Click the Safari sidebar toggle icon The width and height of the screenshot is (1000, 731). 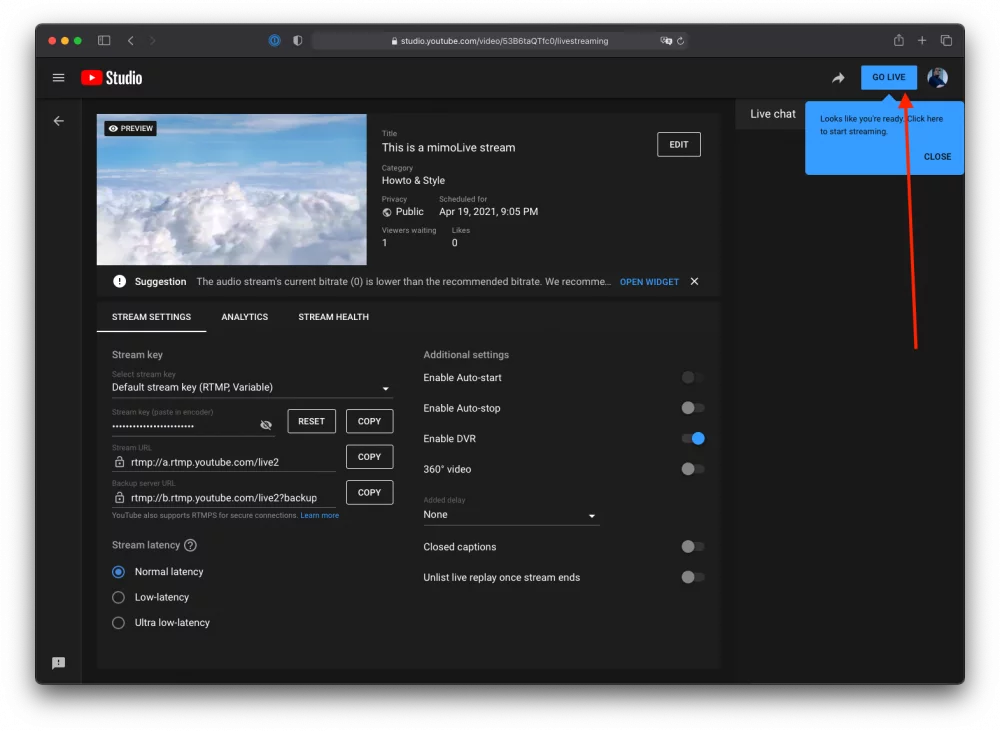(104, 40)
